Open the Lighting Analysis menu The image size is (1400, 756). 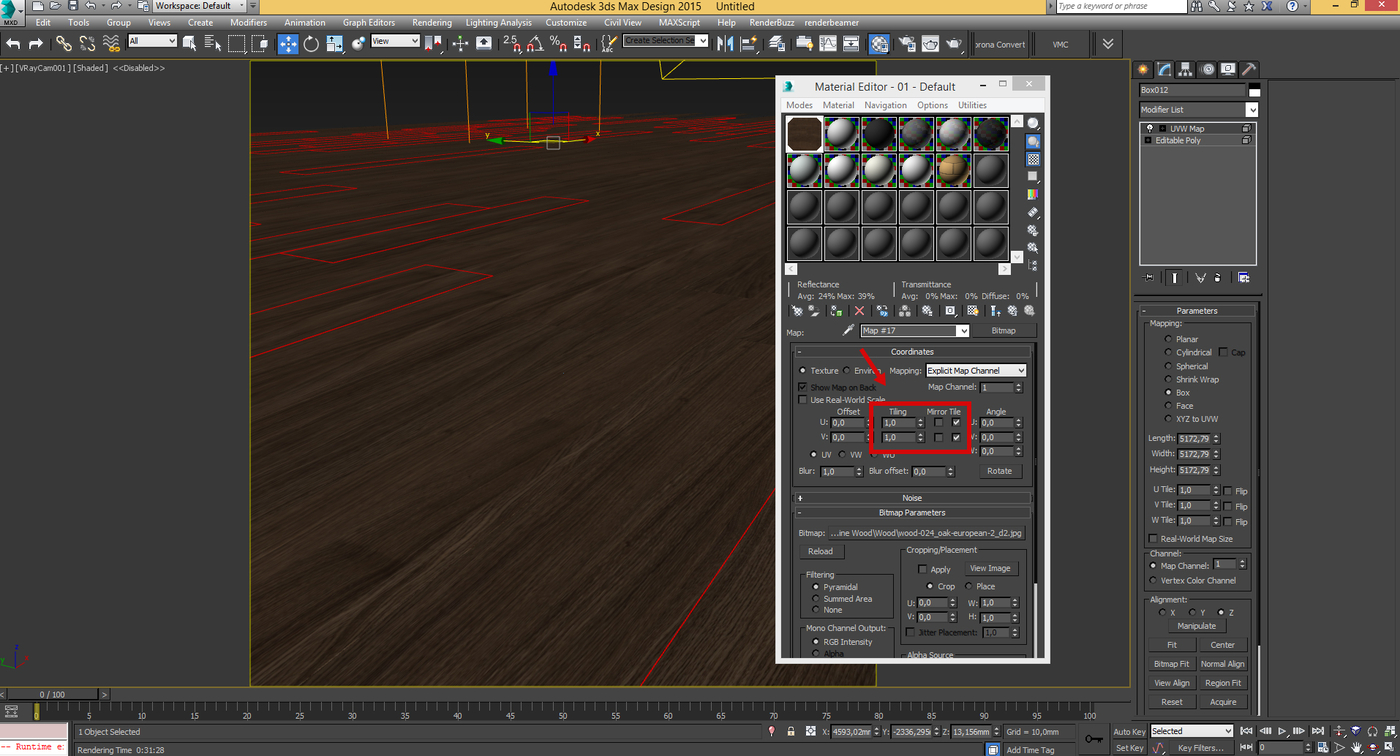[499, 22]
